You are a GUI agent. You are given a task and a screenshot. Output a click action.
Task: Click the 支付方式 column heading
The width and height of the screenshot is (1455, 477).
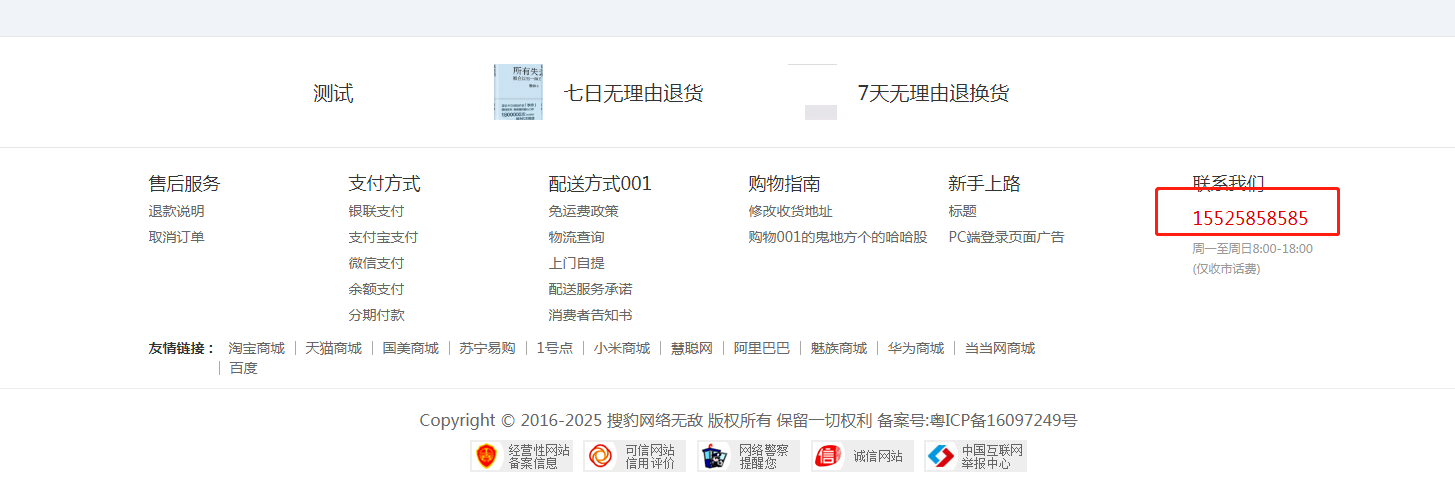385,184
